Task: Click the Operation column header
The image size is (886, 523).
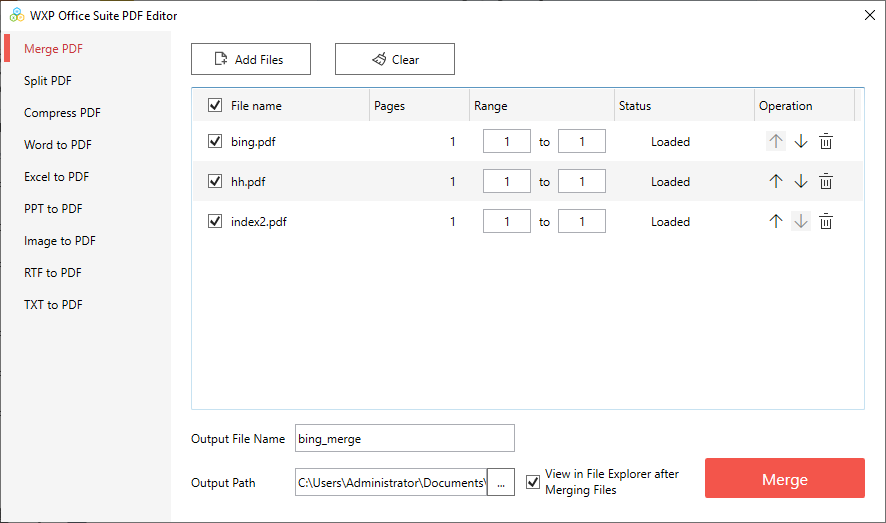Action: point(805,106)
